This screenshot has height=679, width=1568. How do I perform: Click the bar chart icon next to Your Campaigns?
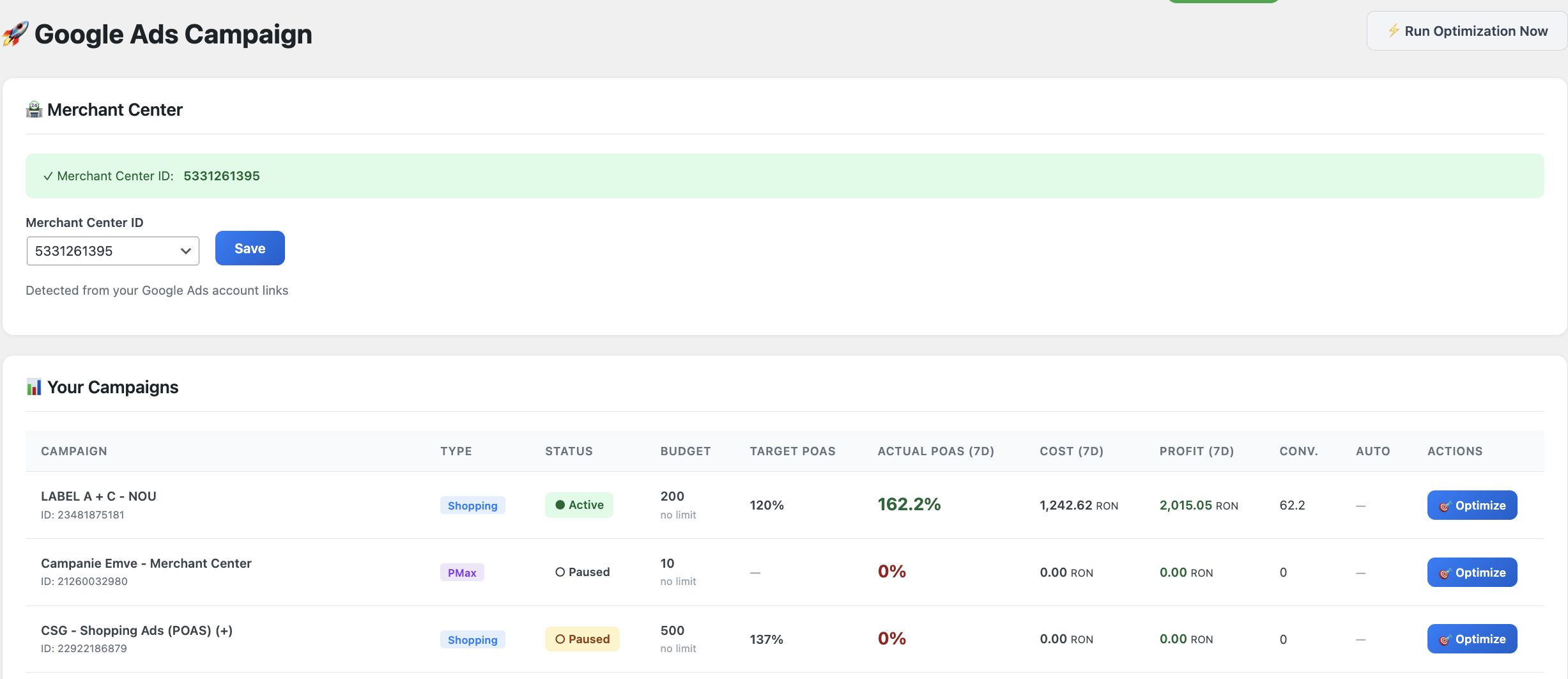pyautogui.click(x=33, y=386)
